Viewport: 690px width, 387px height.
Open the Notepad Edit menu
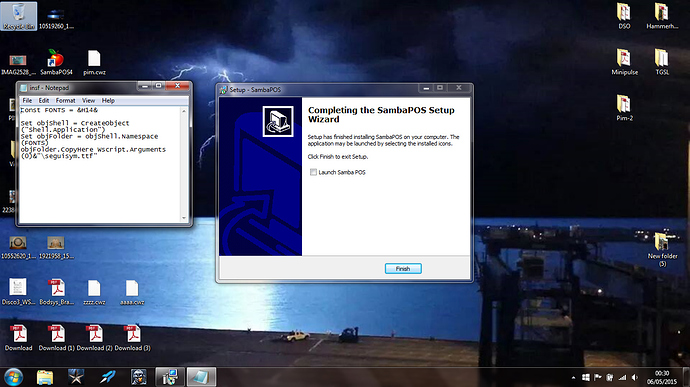(44, 100)
